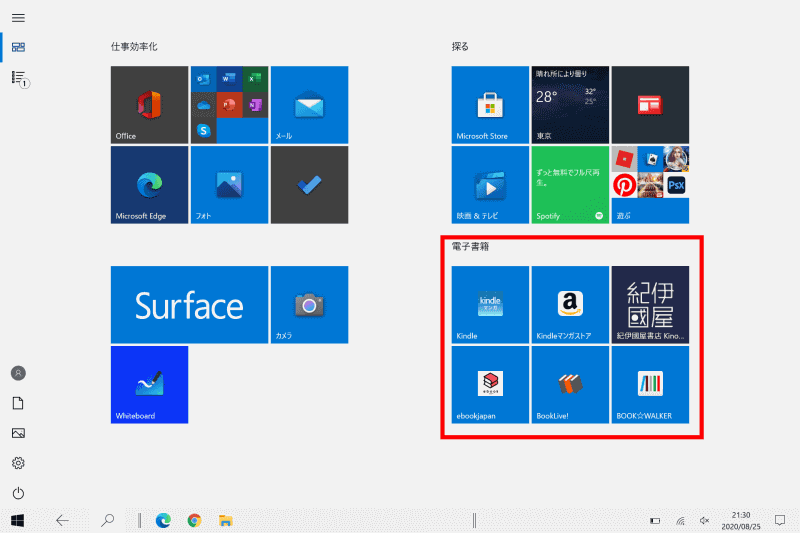Launch the BOOK☆WALKER tile
Image resolution: width=800 pixels, height=533 pixels.
651,385
